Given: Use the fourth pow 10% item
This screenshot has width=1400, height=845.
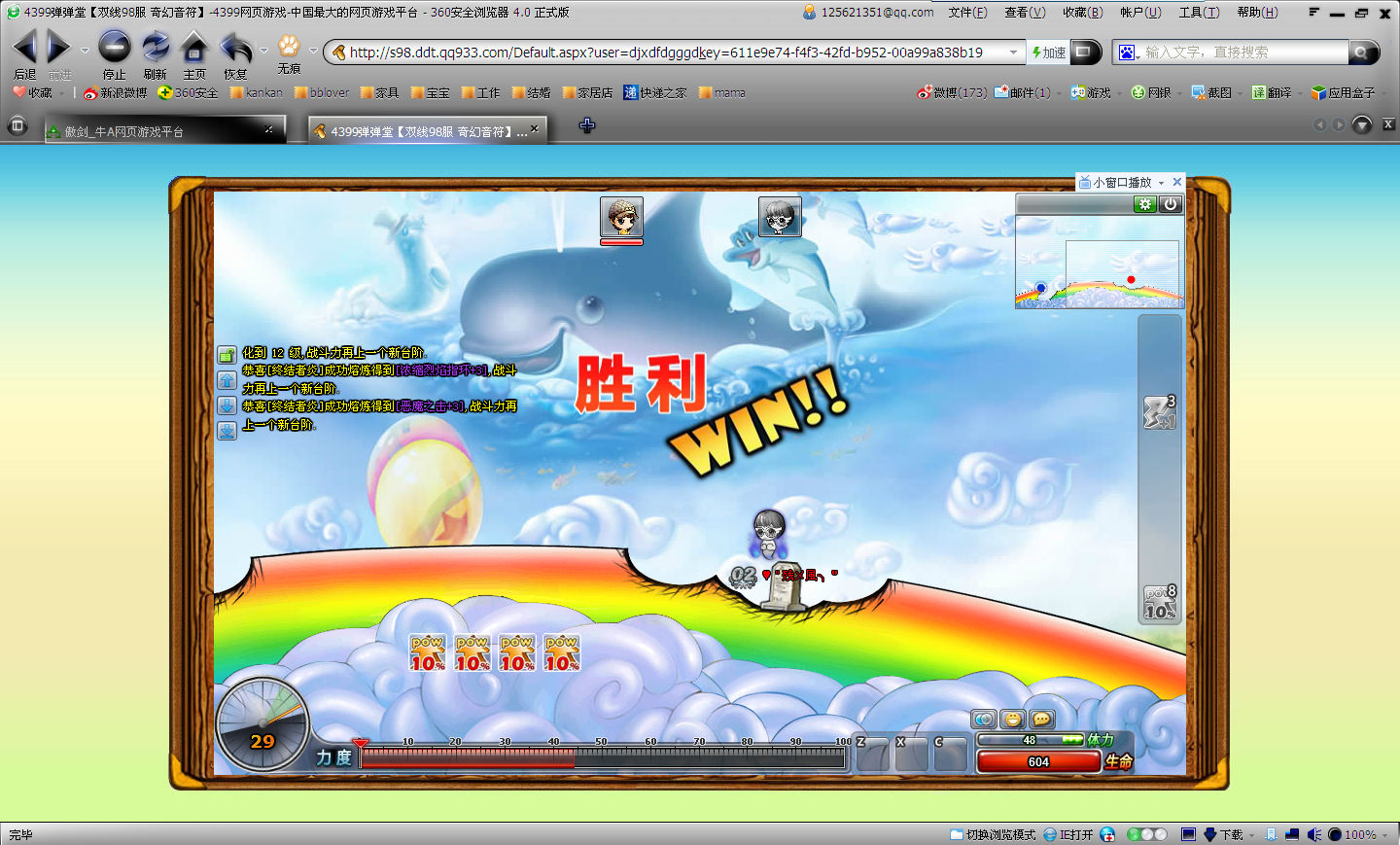Looking at the screenshot, I should (x=562, y=653).
